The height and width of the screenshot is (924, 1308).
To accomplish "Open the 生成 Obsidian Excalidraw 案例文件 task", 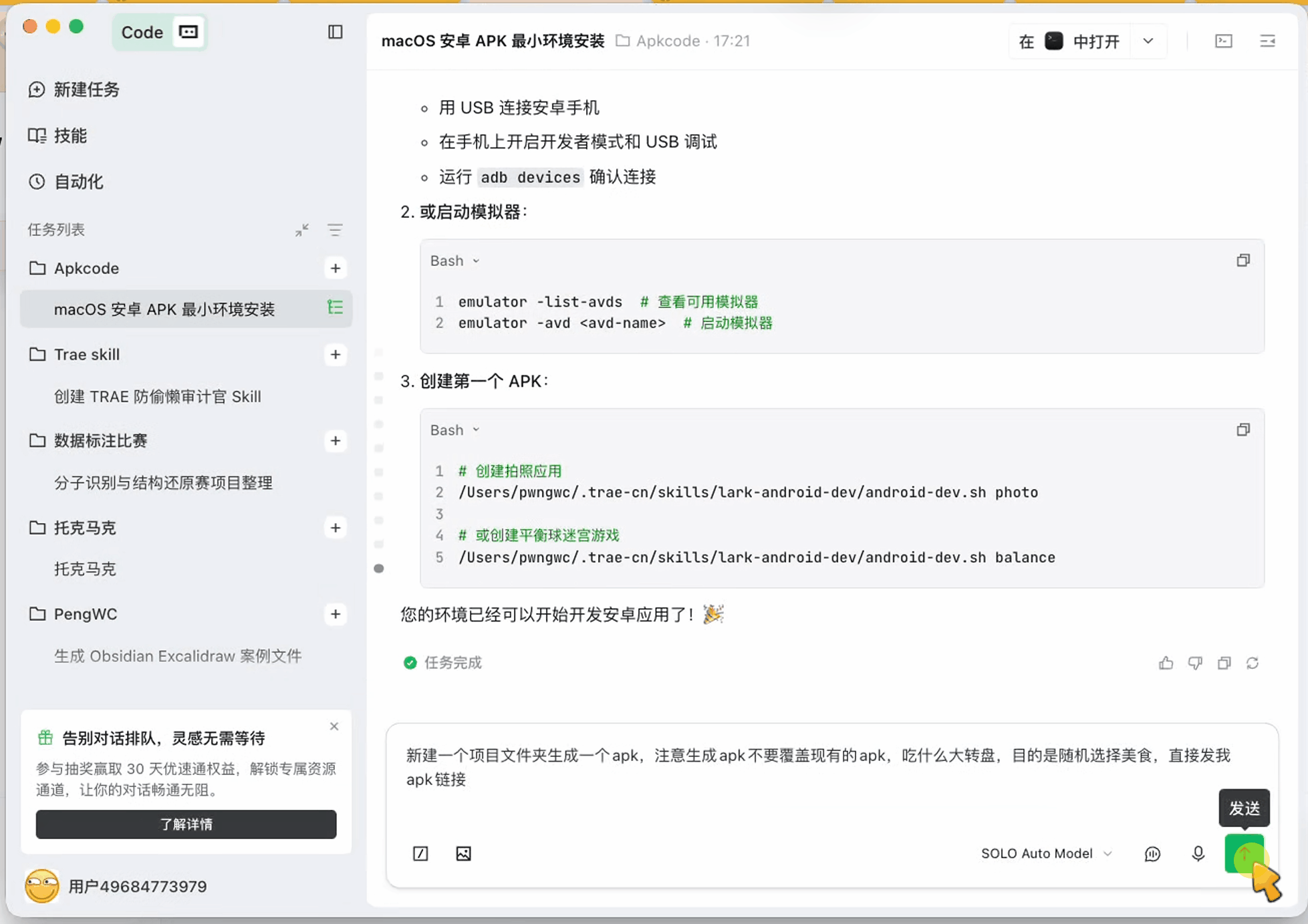I will tap(178, 656).
